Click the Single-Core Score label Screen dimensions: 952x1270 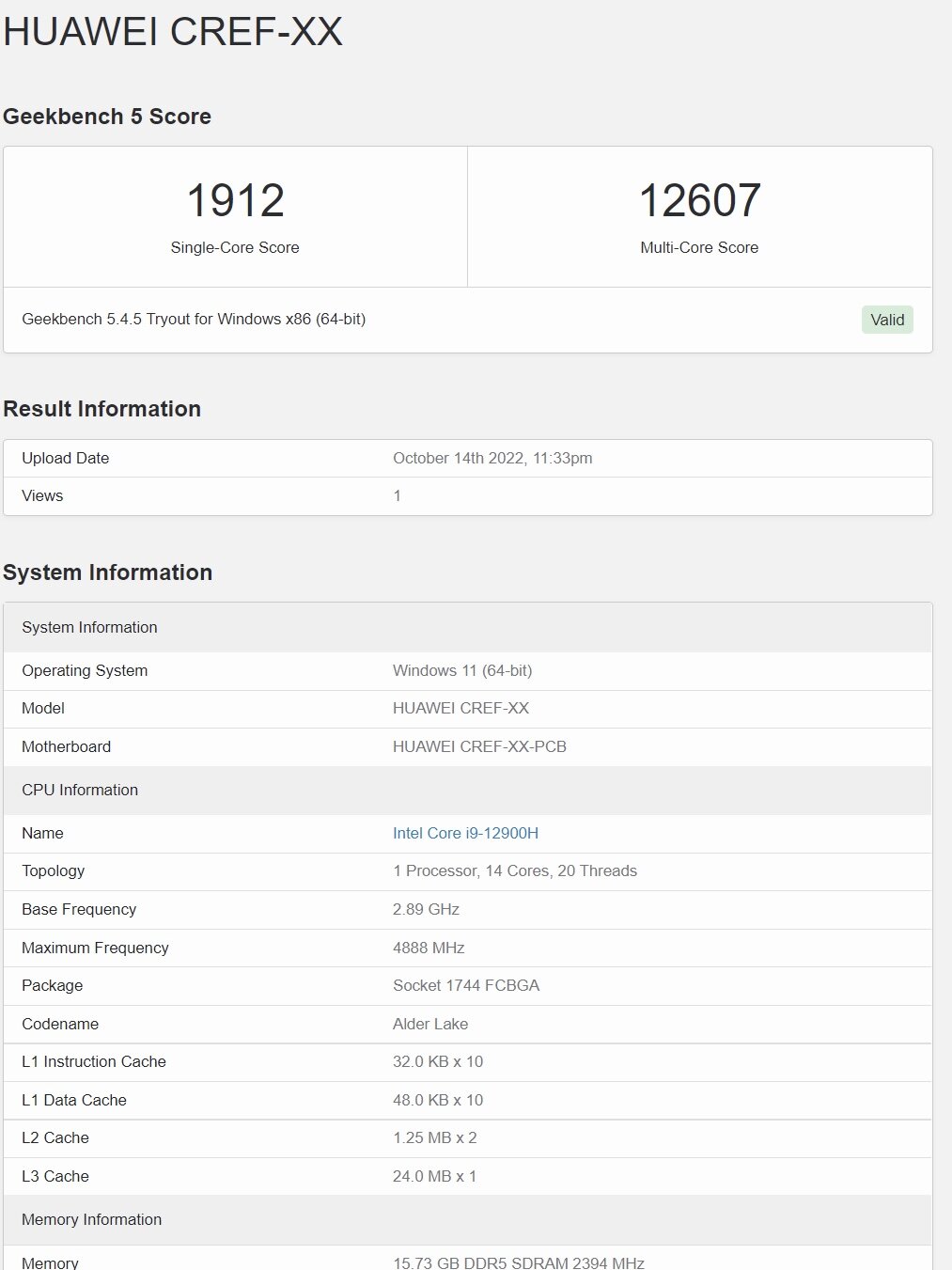click(235, 247)
